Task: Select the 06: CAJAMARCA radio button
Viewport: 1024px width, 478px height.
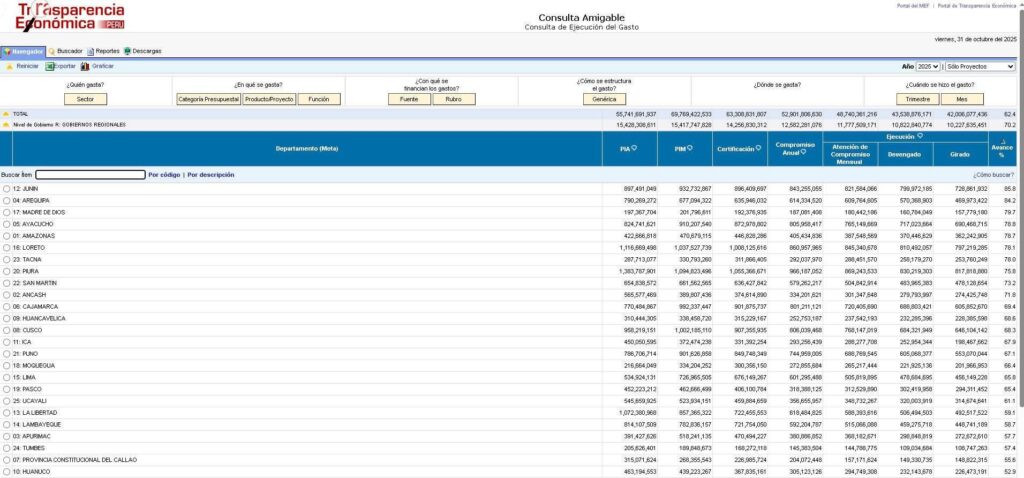Action: point(7,307)
